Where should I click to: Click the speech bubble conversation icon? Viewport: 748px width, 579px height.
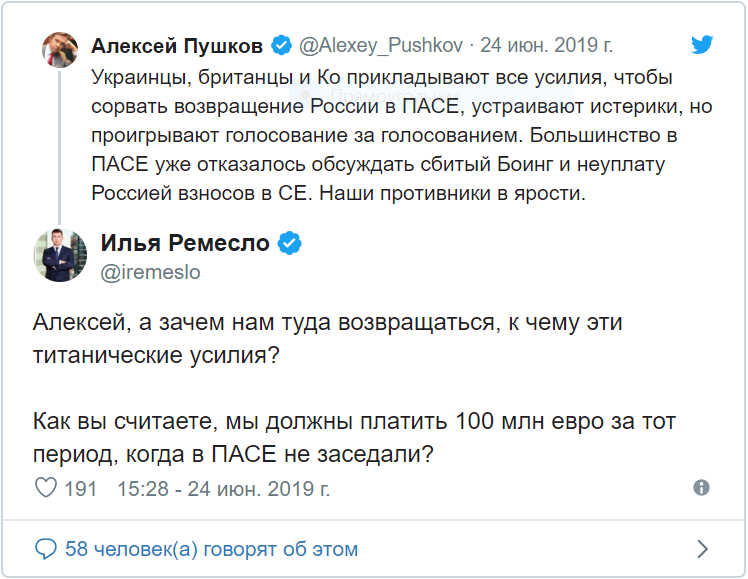tap(46, 549)
